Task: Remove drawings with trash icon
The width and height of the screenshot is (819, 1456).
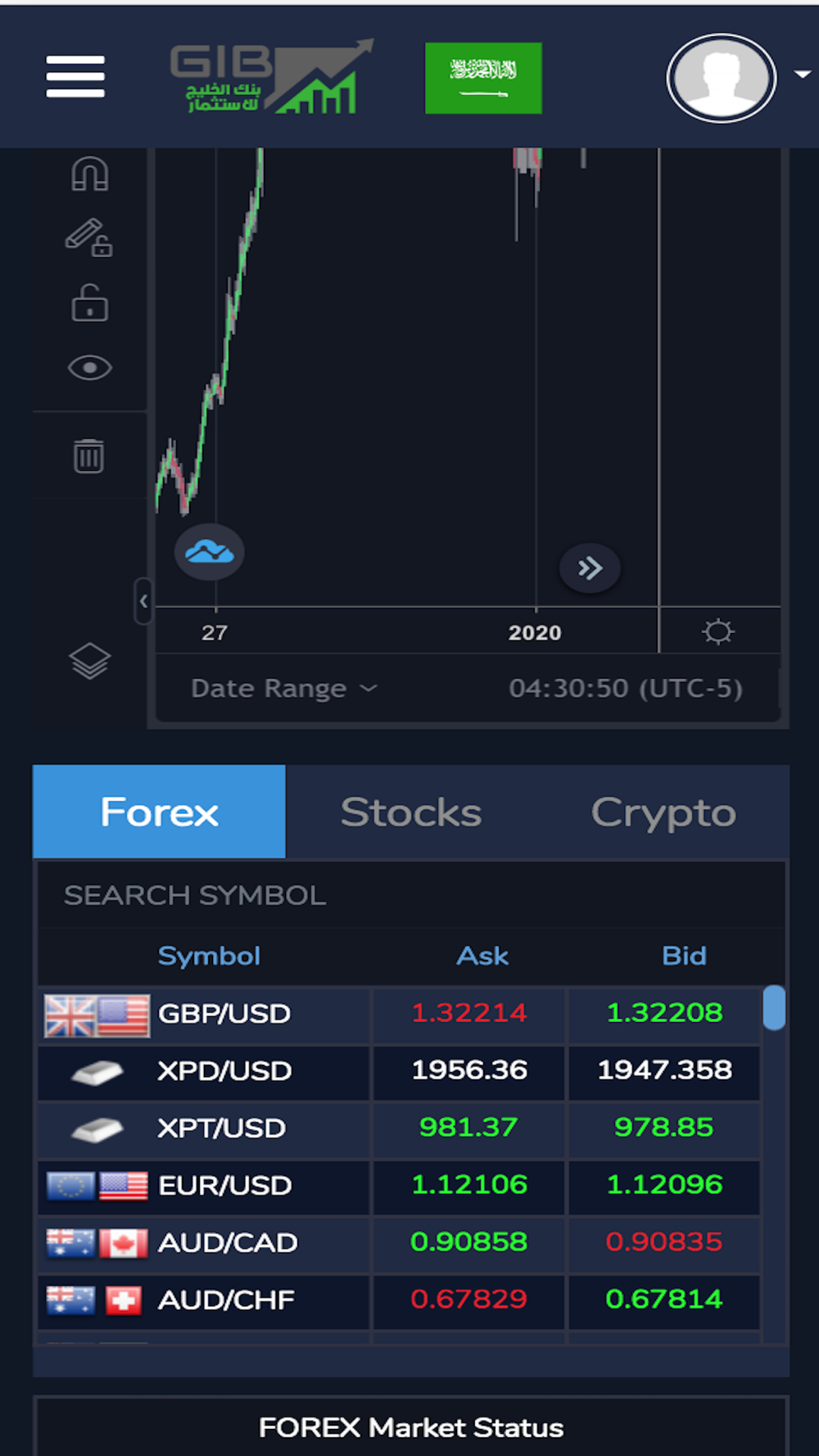Action: coord(89,456)
